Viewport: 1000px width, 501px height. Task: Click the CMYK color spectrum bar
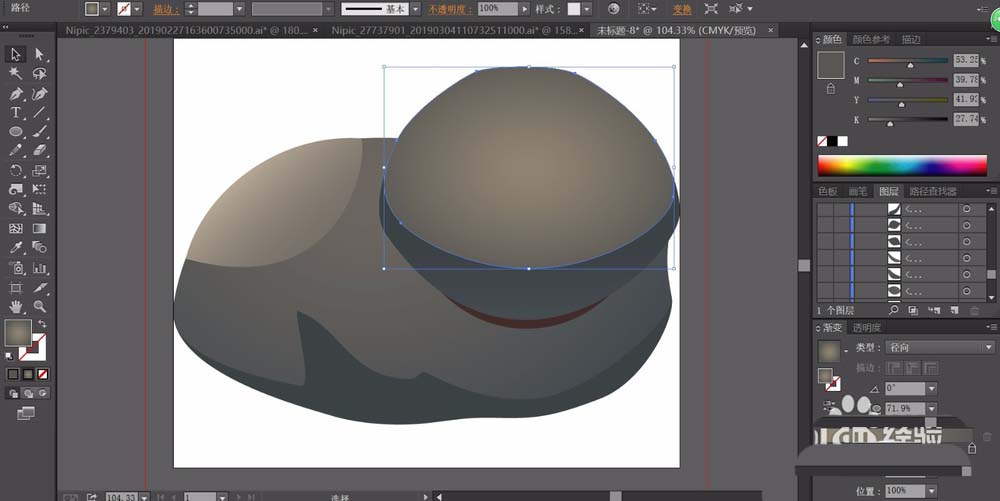(x=903, y=165)
